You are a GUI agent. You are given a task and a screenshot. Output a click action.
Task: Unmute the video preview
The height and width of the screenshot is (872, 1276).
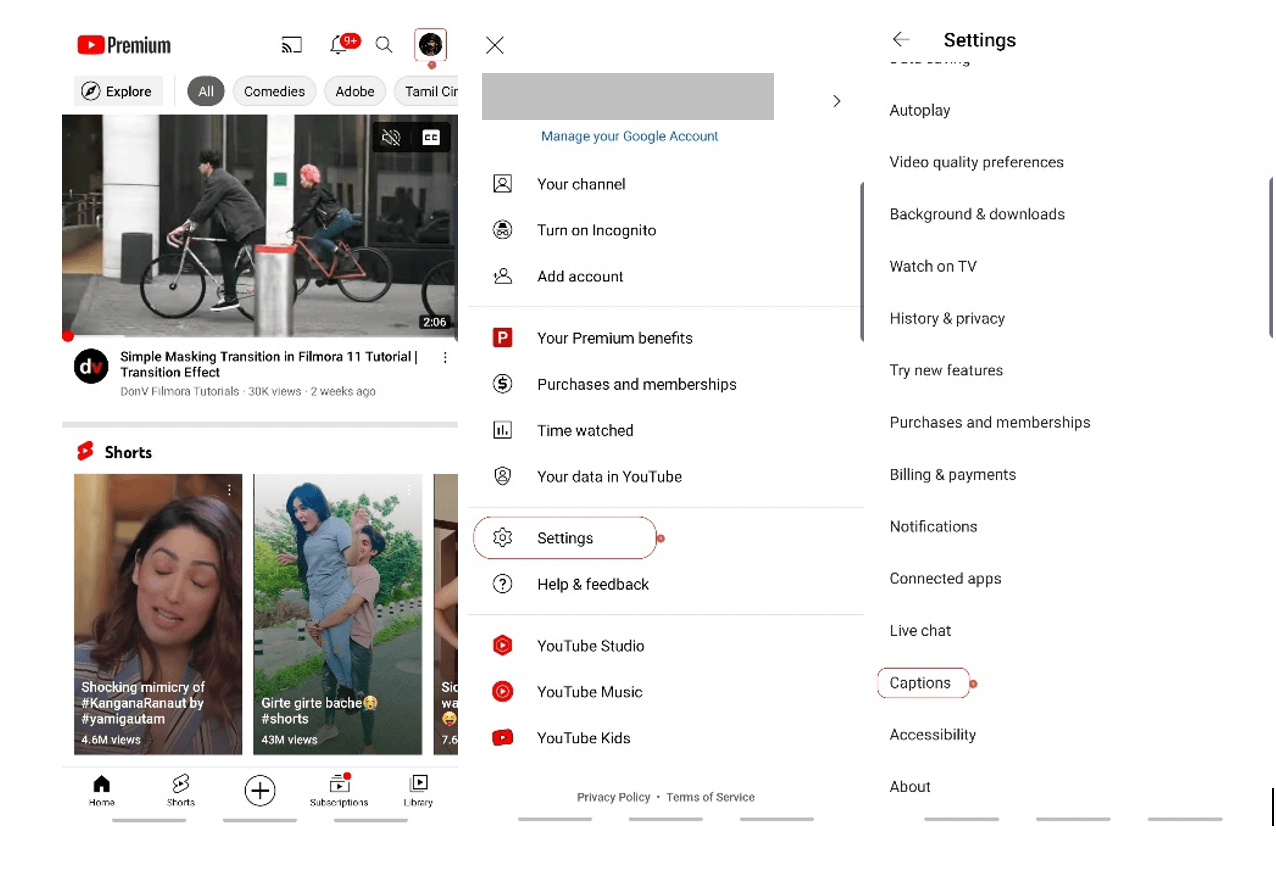[392, 138]
